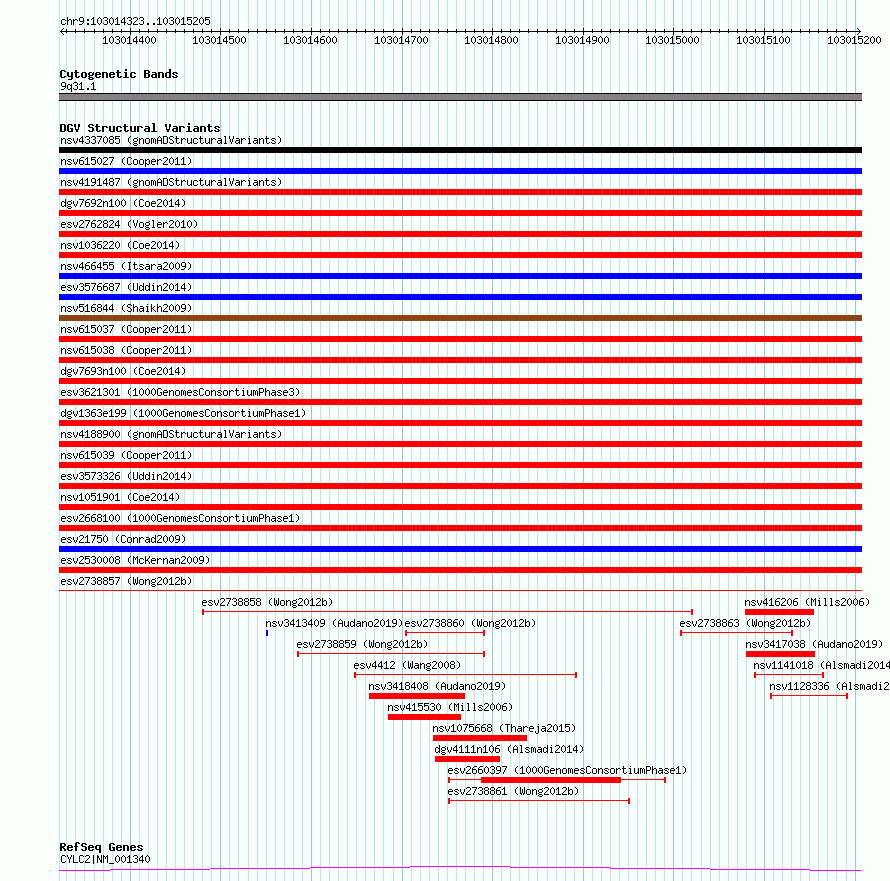Select esv2660397 (1000GenomesConsortiumPhase1) label

point(567,770)
